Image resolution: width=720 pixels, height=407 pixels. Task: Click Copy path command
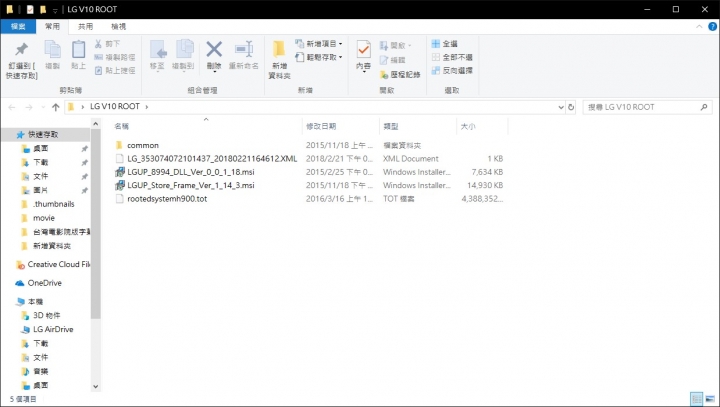click(x=115, y=57)
